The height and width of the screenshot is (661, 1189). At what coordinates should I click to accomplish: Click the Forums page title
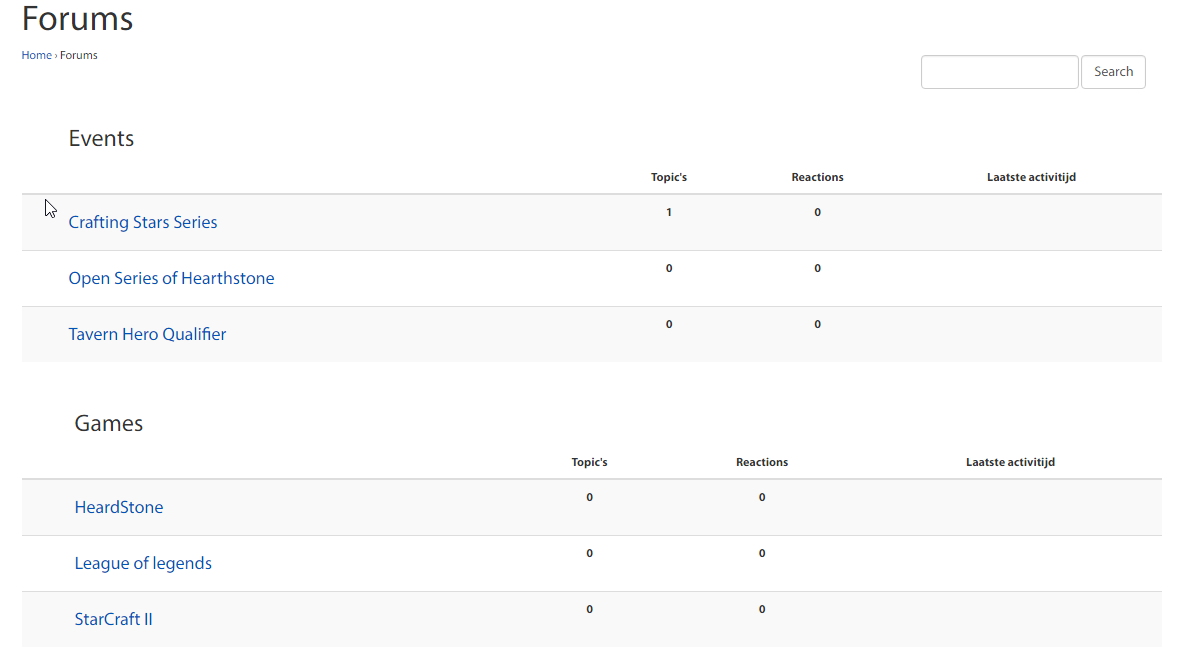tap(77, 18)
